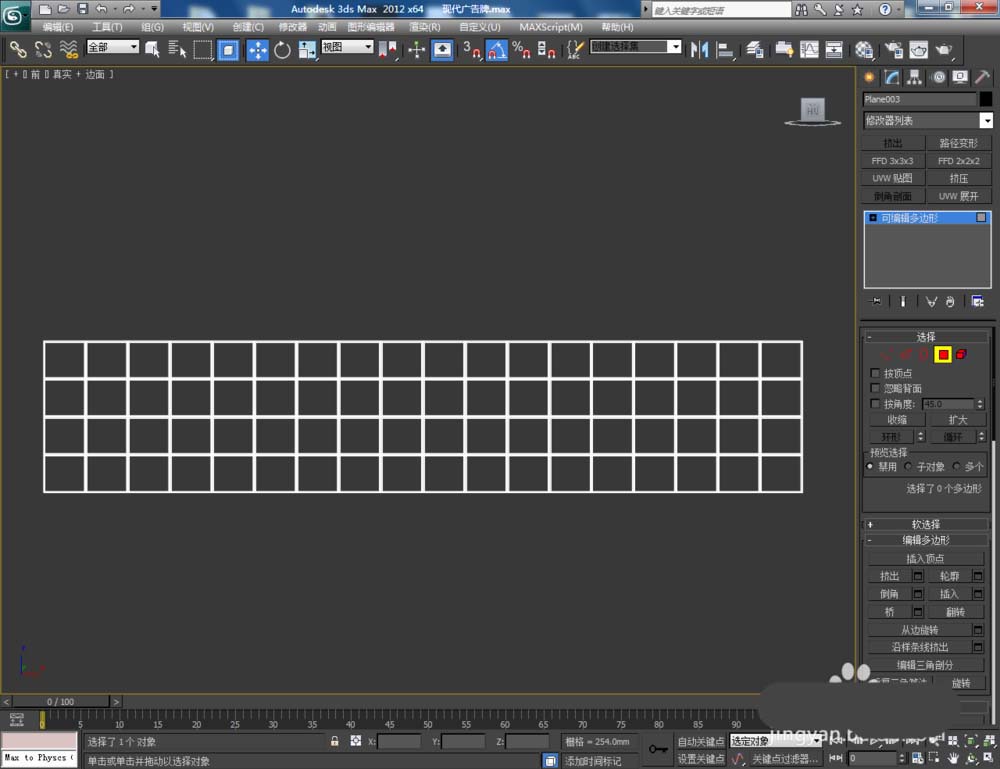Open the Layer Manager icon
Viewport: 1000px width, 769px height.
click(x=754, y=49)
